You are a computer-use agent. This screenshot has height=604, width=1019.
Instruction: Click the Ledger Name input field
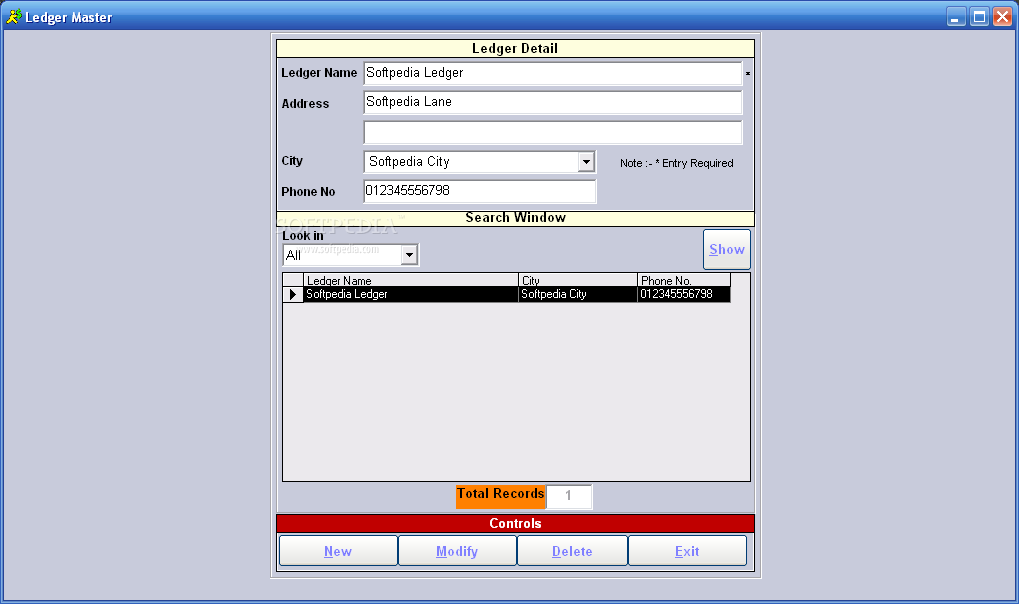(x=552, y=73)
